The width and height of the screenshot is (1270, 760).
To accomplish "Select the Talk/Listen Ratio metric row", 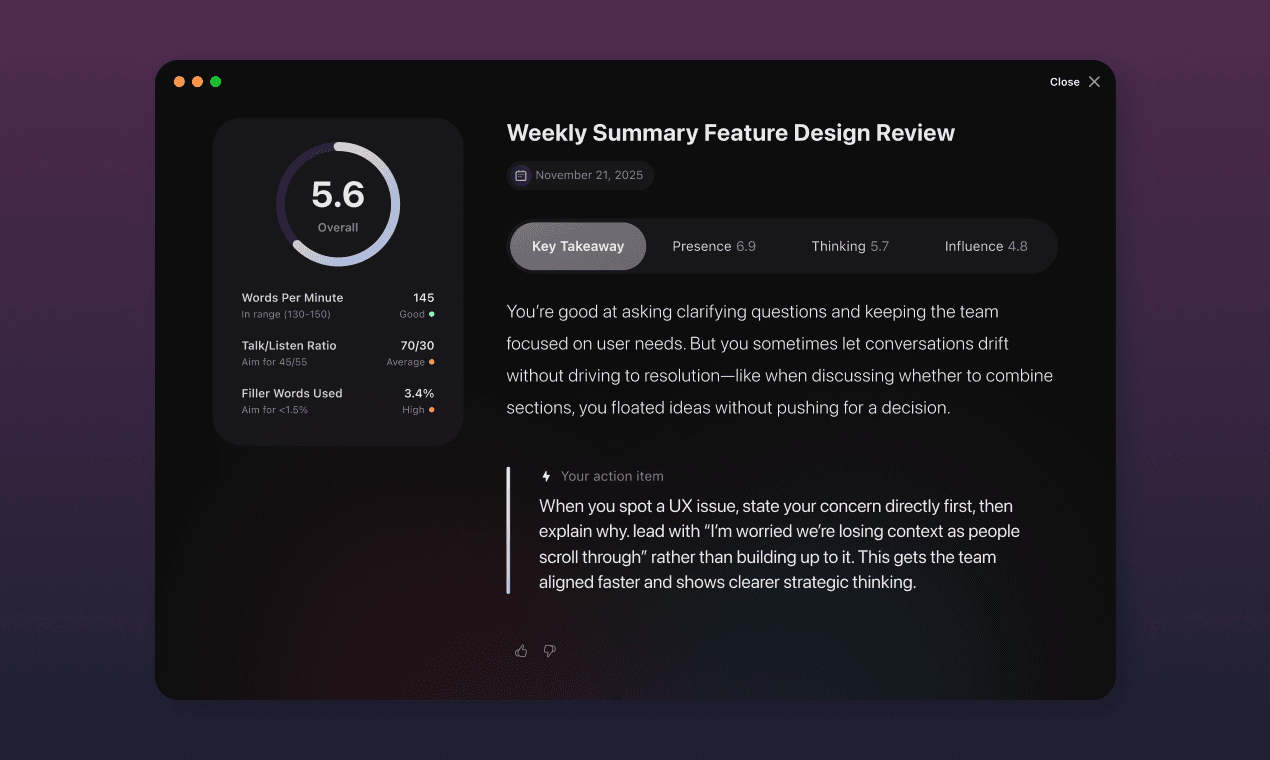I will point(338,353).
